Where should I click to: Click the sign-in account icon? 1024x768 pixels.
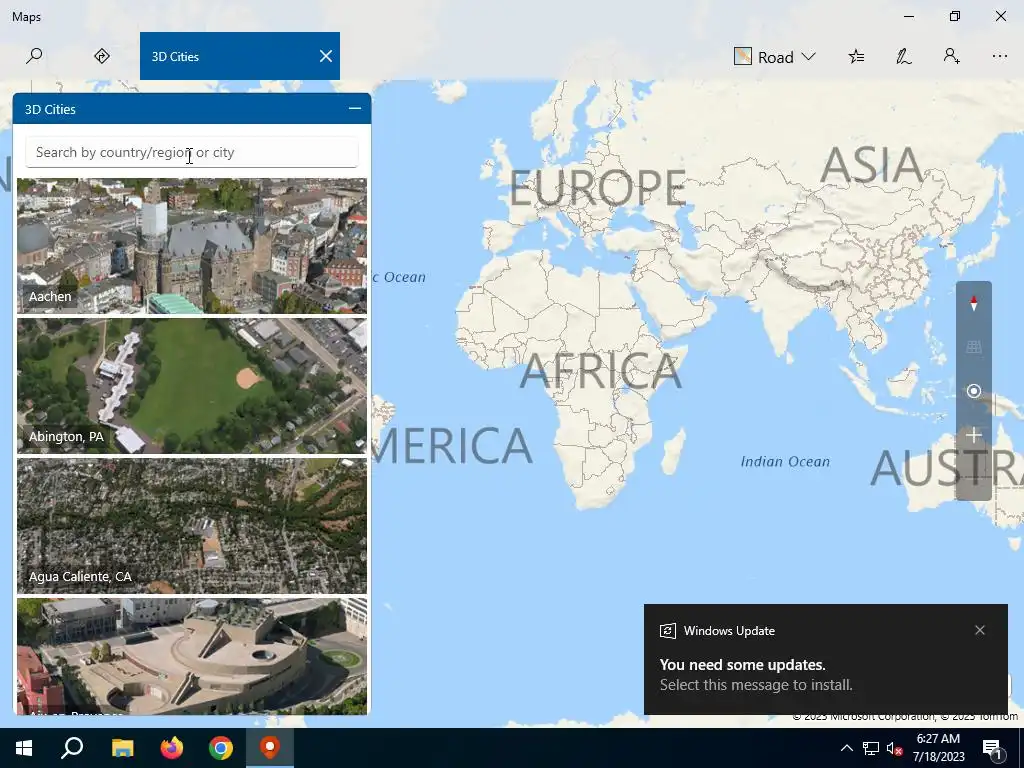[x=952, y=57]
